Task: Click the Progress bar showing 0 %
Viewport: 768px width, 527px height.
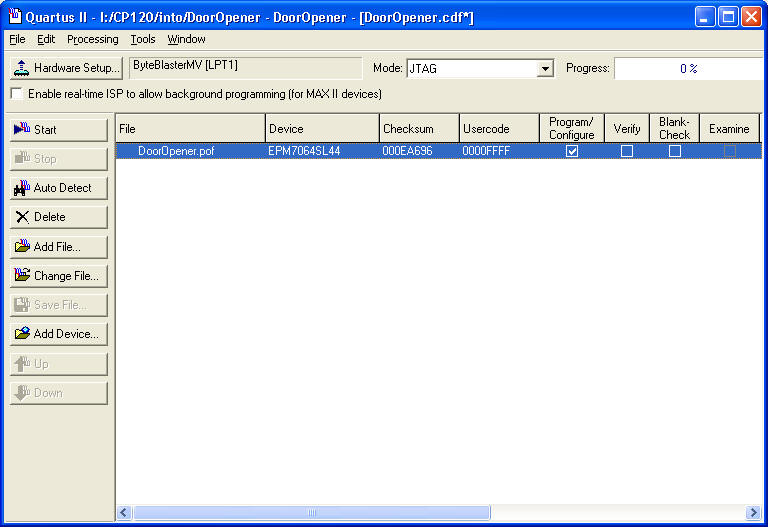Action: point(689,69)
